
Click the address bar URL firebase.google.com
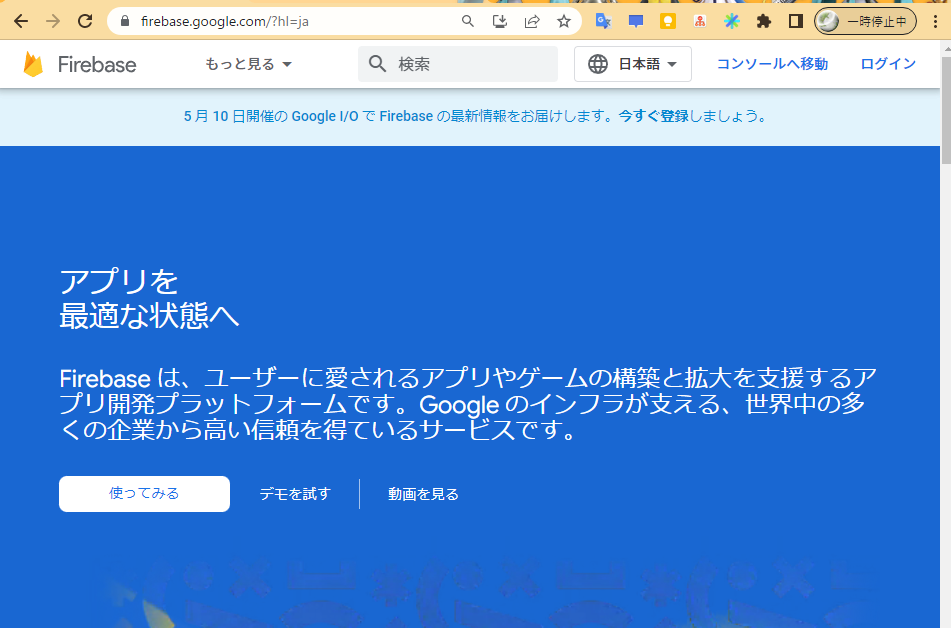(225, 21)
